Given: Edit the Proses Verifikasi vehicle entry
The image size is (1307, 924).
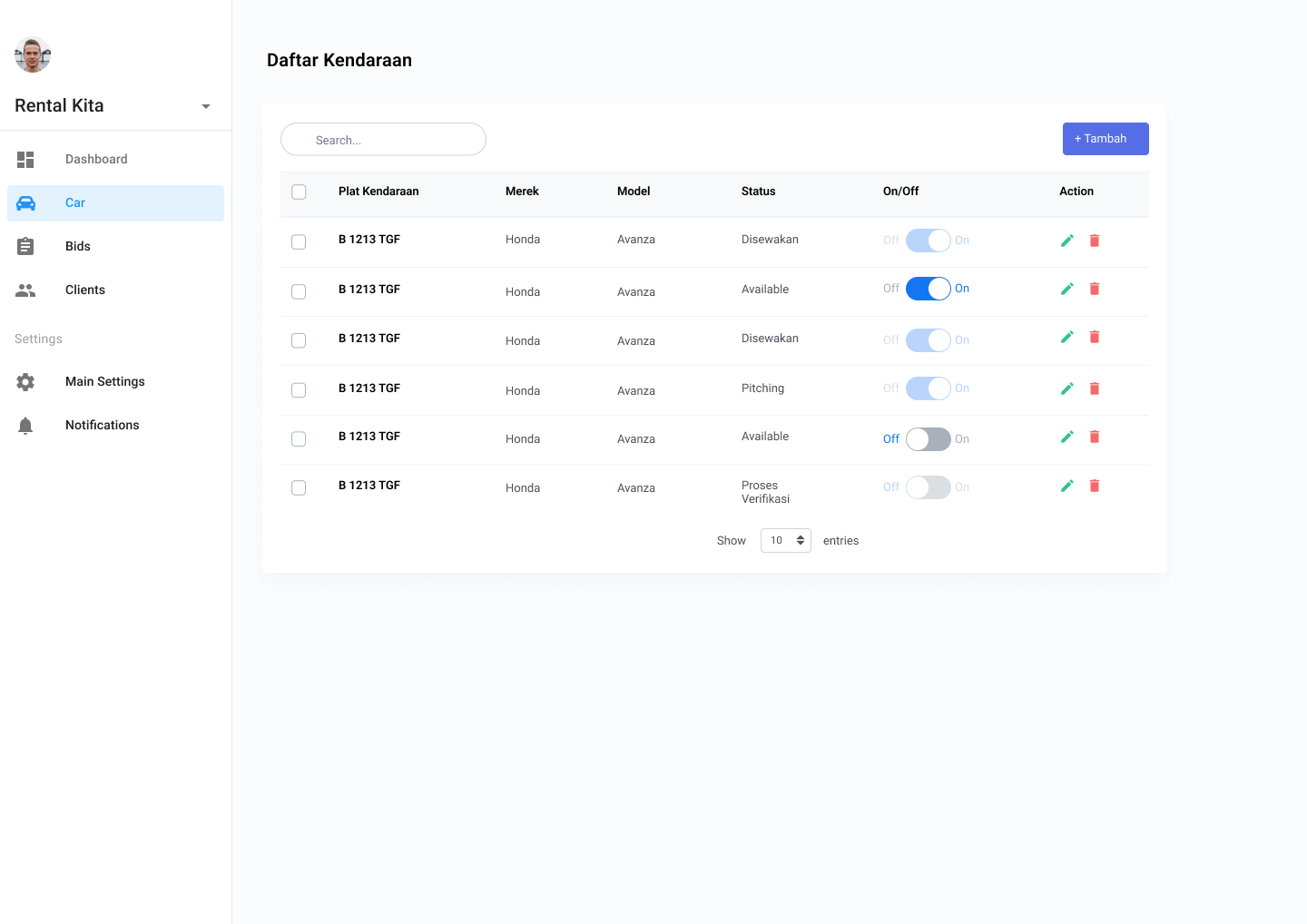Looking at the screenshot, I should click(1067, 486).
